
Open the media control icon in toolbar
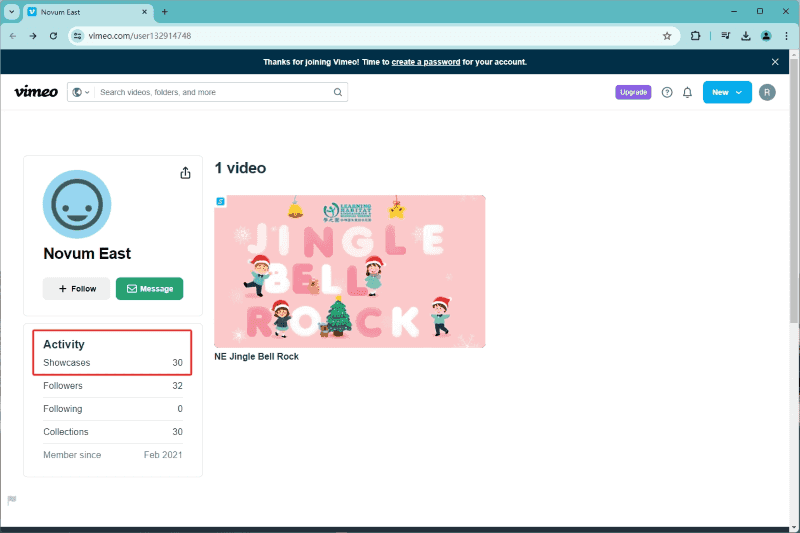click(x=726, y=36)
